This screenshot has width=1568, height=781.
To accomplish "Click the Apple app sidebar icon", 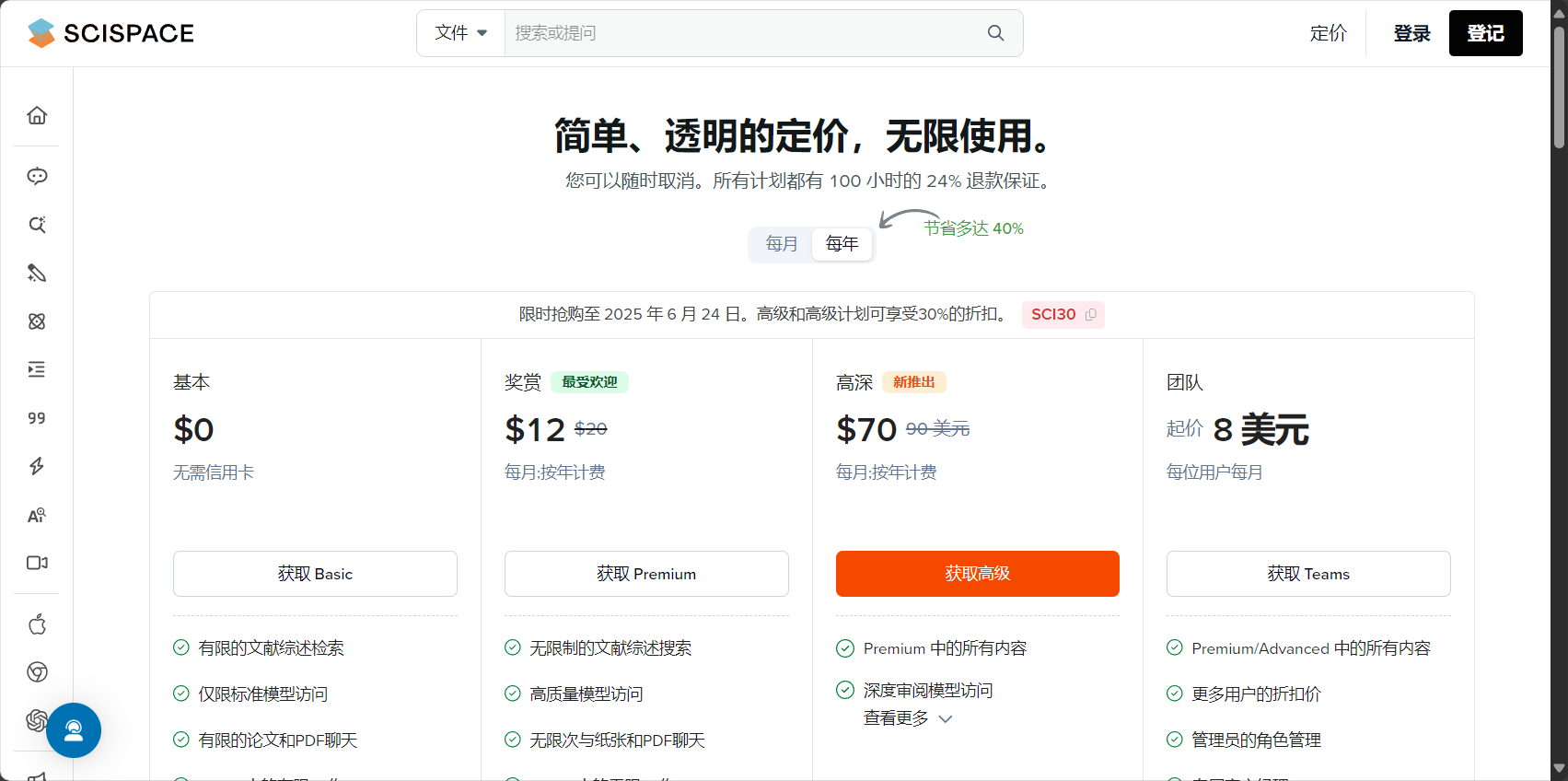I will (x=37, y=624).
